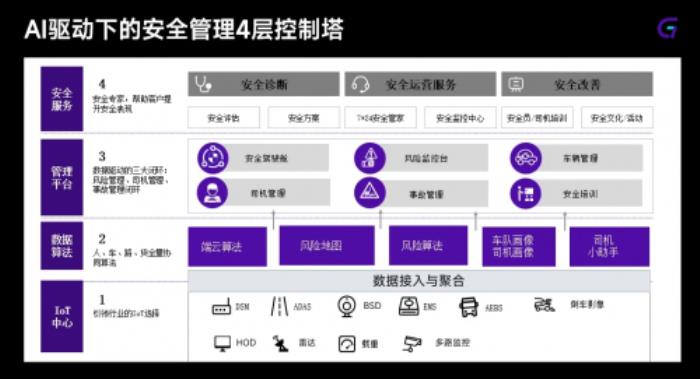Click the 司机管理 label bar

tap(277, 193)
